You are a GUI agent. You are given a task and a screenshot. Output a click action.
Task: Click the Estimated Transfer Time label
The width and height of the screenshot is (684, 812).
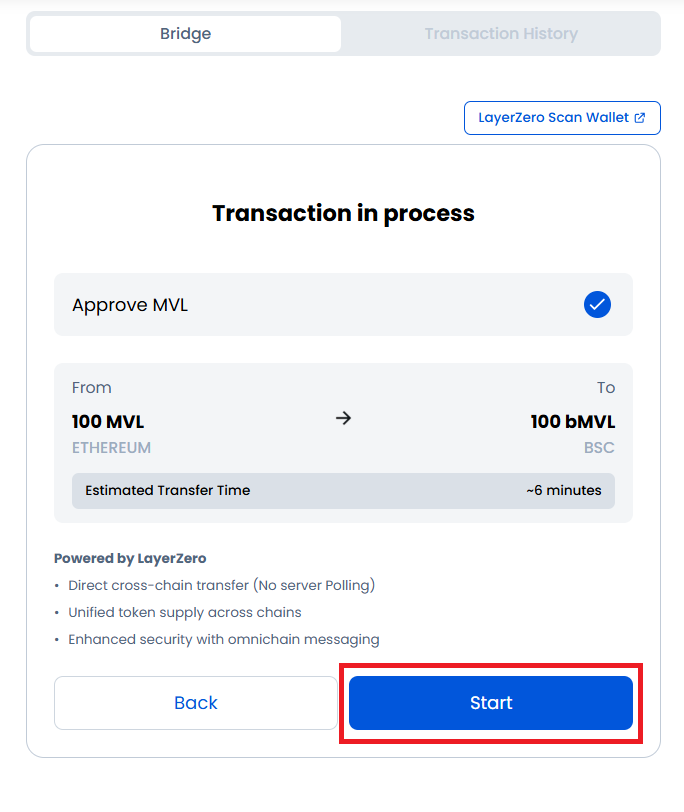[168, 490]
